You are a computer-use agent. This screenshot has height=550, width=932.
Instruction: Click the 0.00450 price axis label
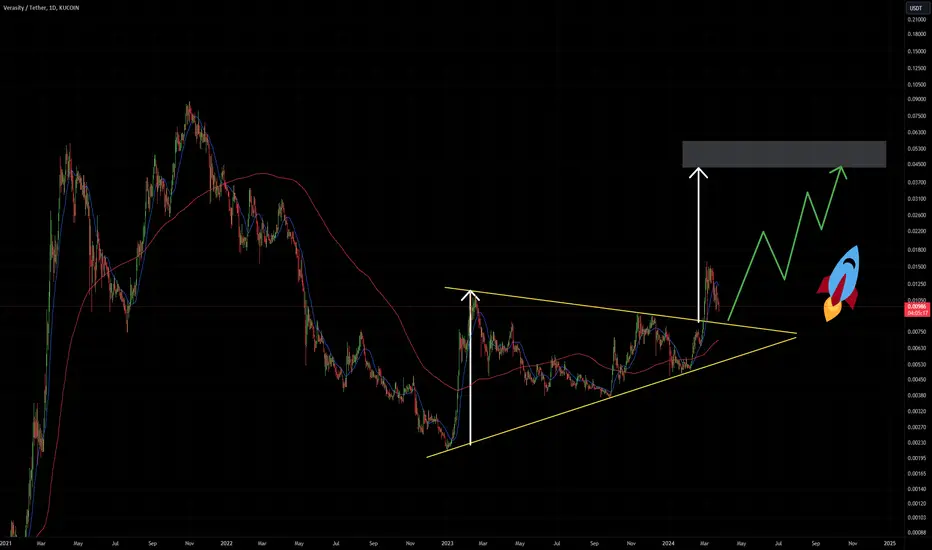click(917, 379)
